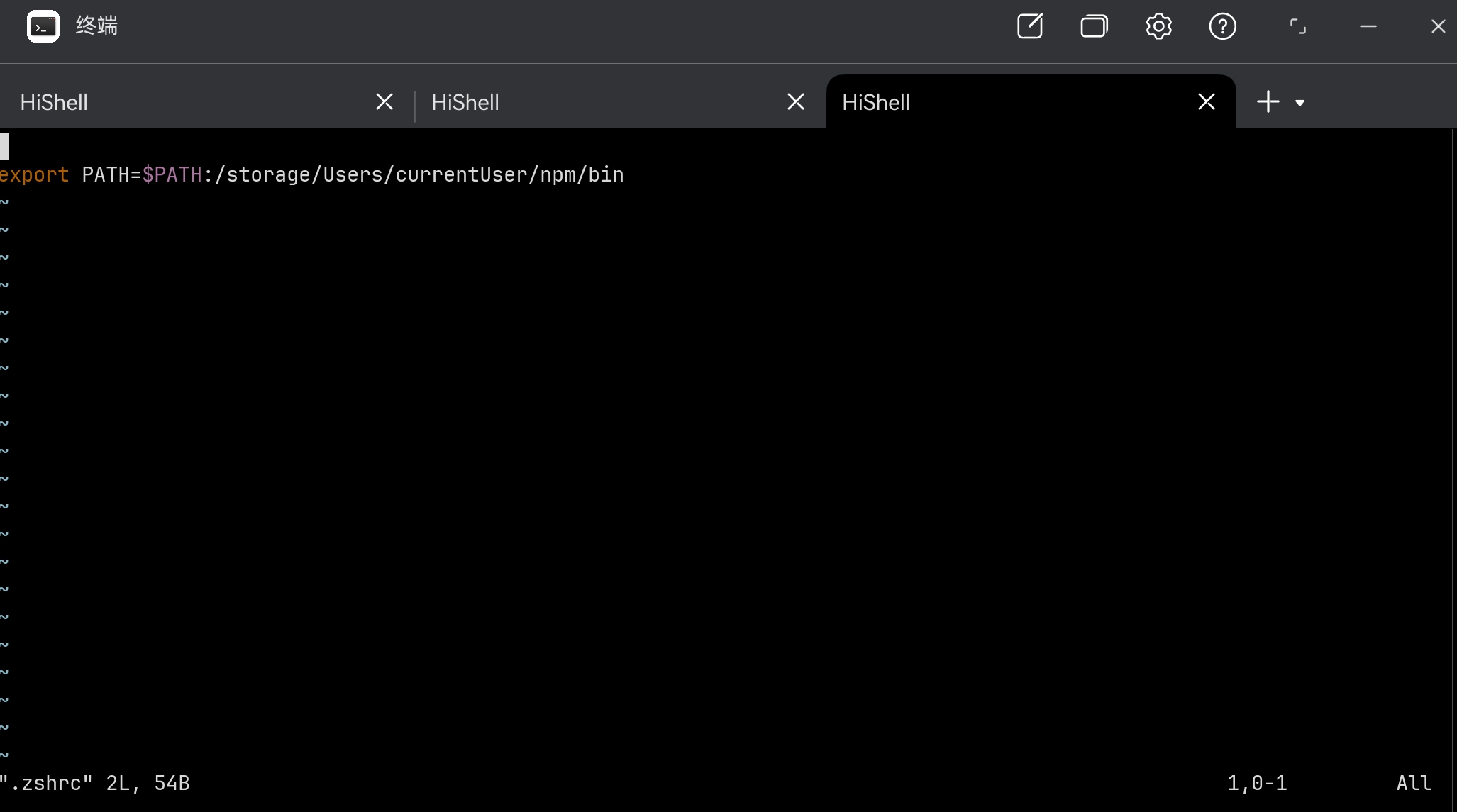1457x812 pixels.
Task: Click the $PATH variable text
Action: (172, 174)
